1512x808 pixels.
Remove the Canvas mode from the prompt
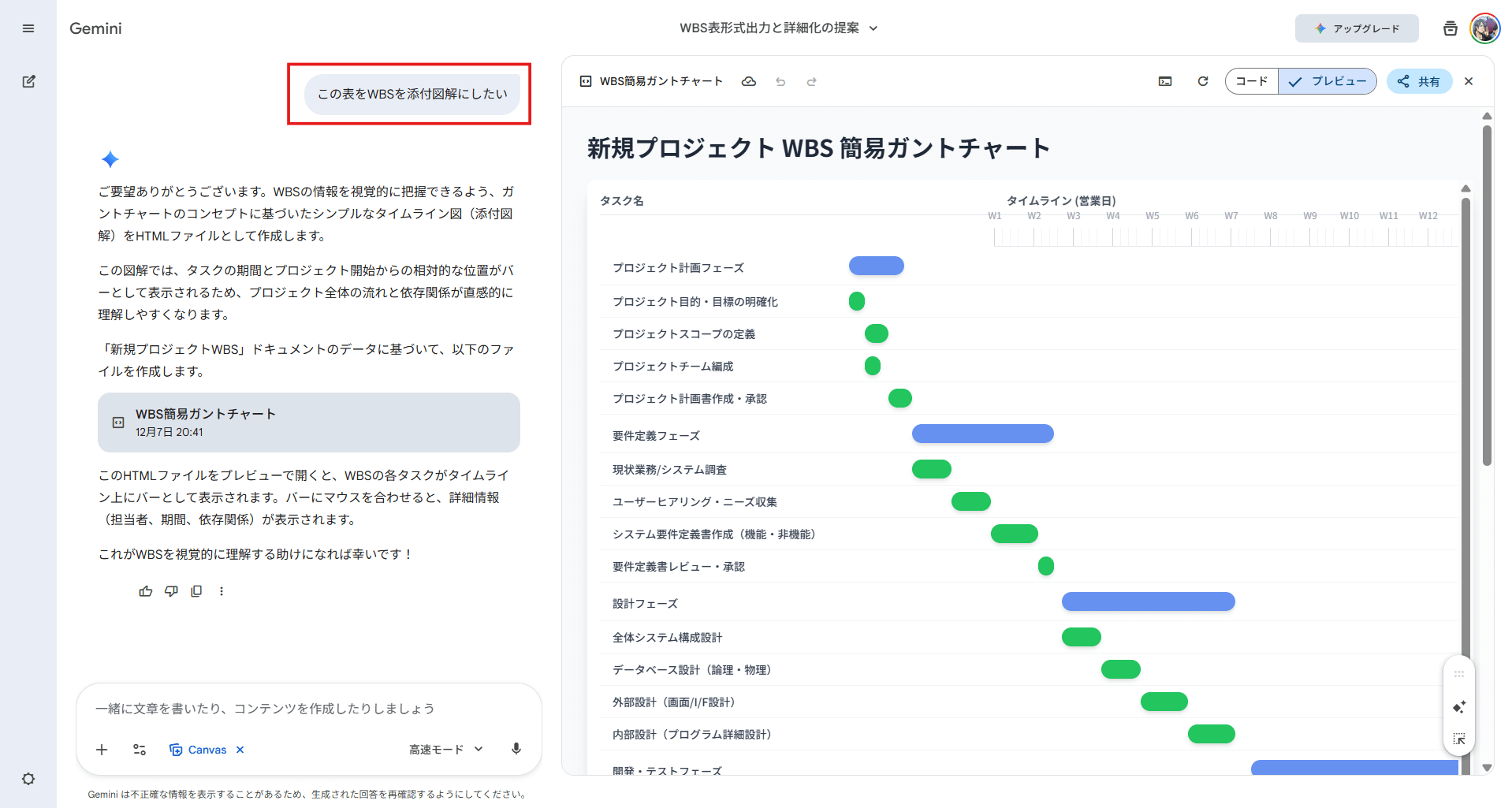coord(240,749)
